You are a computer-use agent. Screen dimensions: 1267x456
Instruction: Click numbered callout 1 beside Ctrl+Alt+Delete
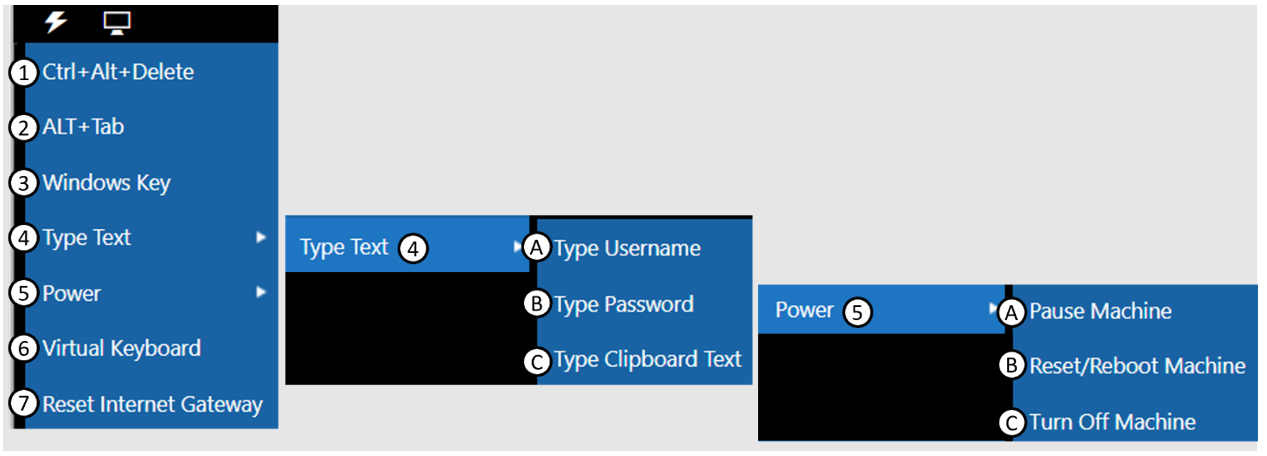click(x=24, y=72)
